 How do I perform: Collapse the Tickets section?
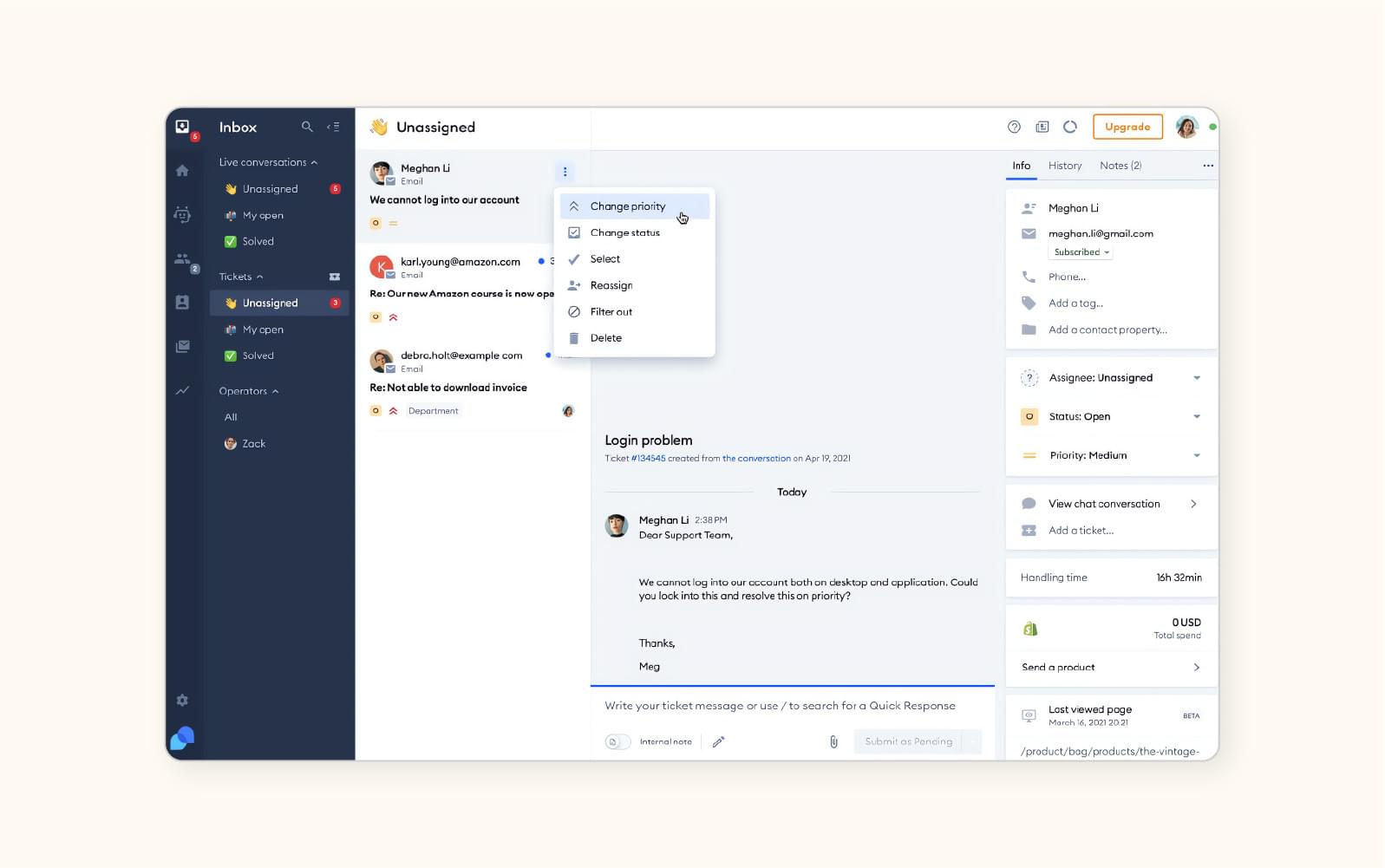tap(259, 277)
